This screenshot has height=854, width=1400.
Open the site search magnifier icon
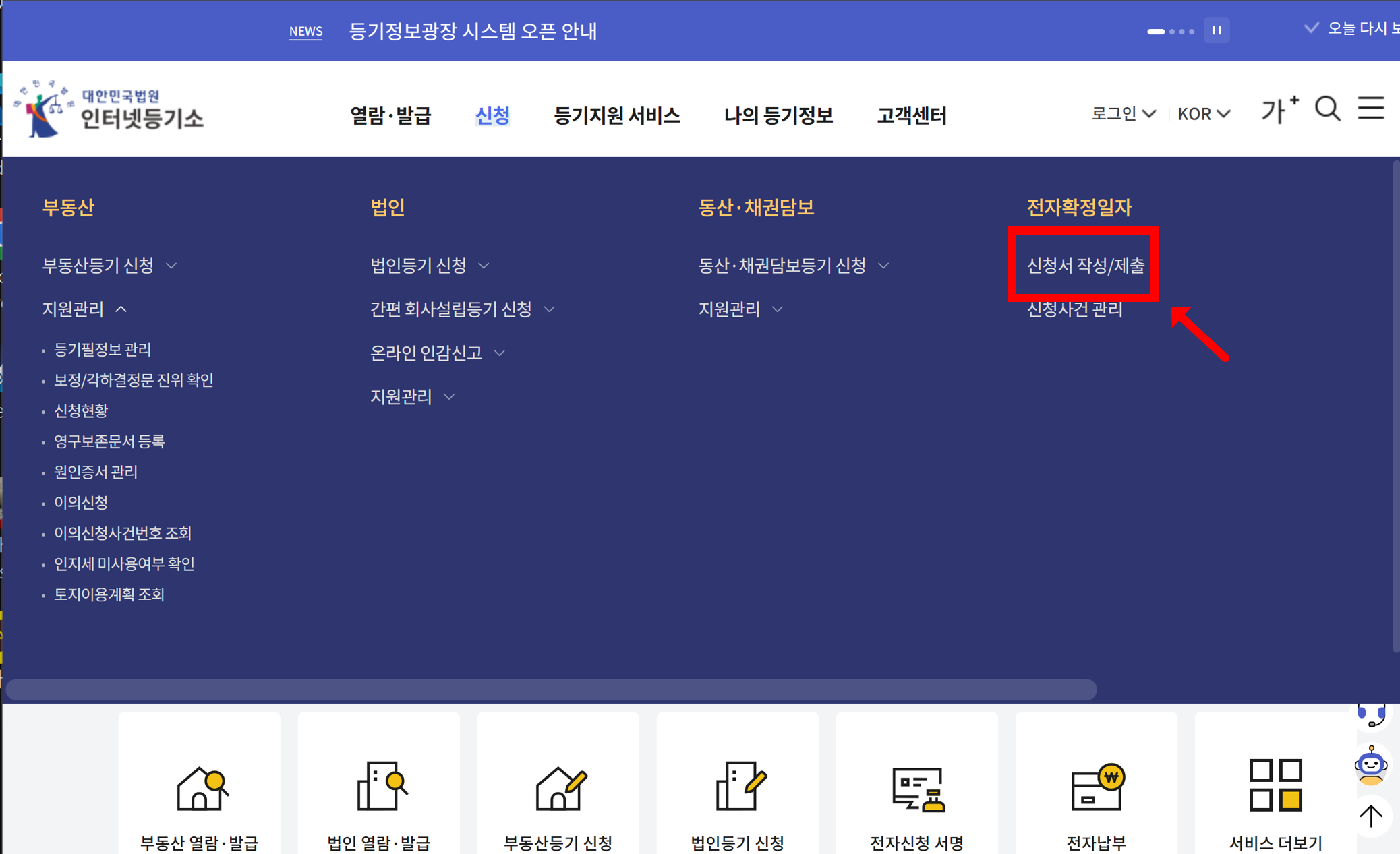point(1326,109)
